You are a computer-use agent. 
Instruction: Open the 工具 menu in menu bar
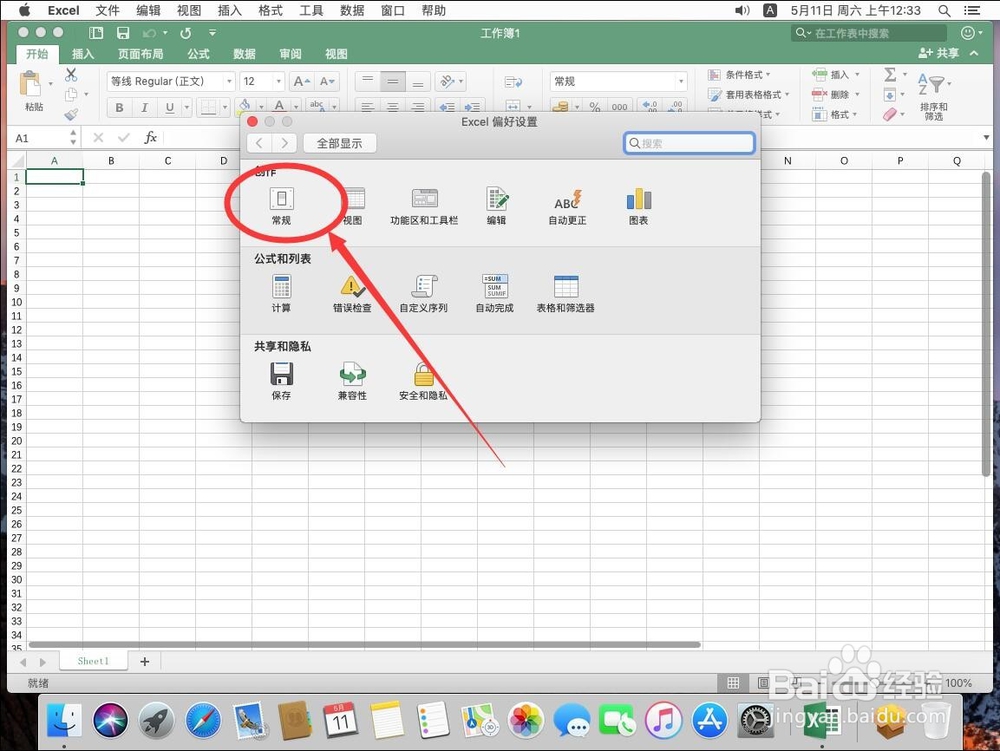311,10
